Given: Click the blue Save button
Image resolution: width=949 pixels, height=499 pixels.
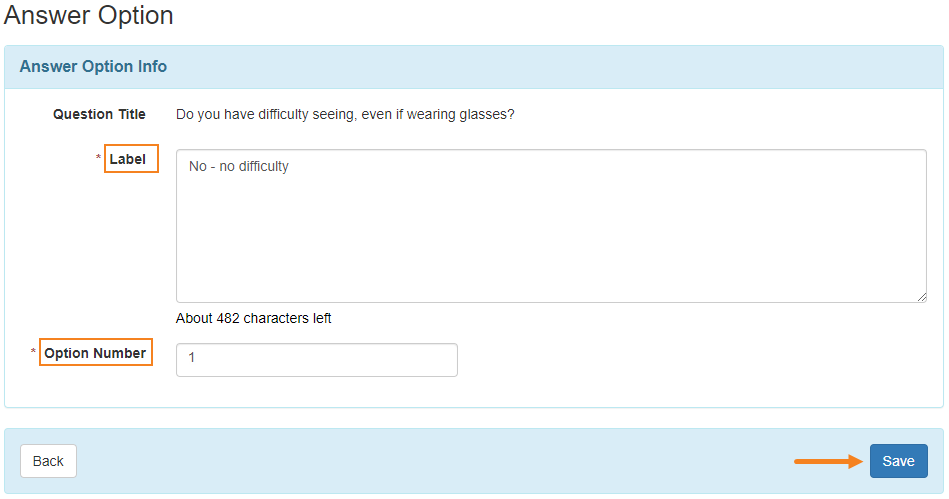Looking at the screenshot, I should pyautogui.click(x=898, y=461).
